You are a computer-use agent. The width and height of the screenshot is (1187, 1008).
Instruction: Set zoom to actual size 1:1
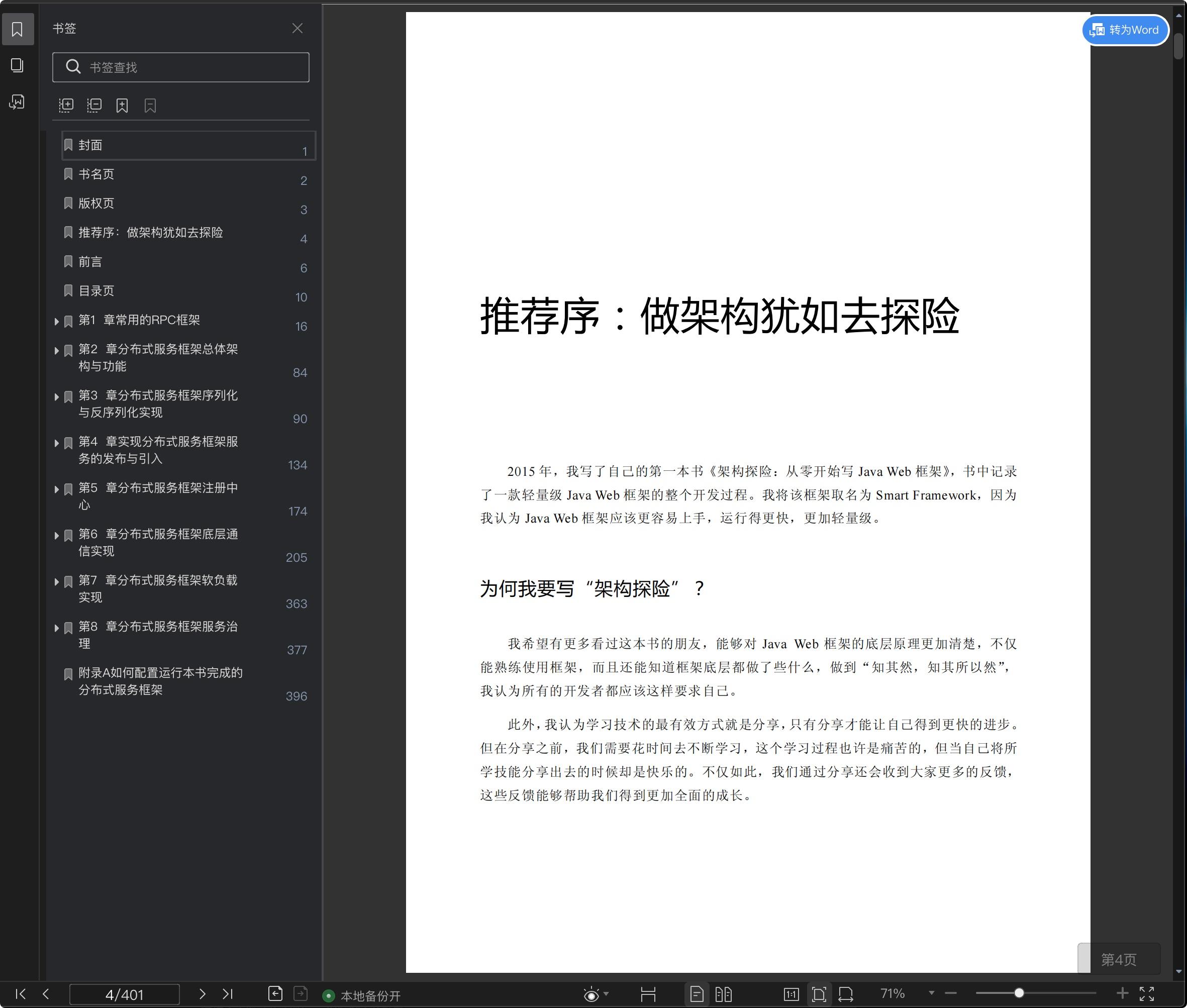pyautogui.click(x=792, y=994)
